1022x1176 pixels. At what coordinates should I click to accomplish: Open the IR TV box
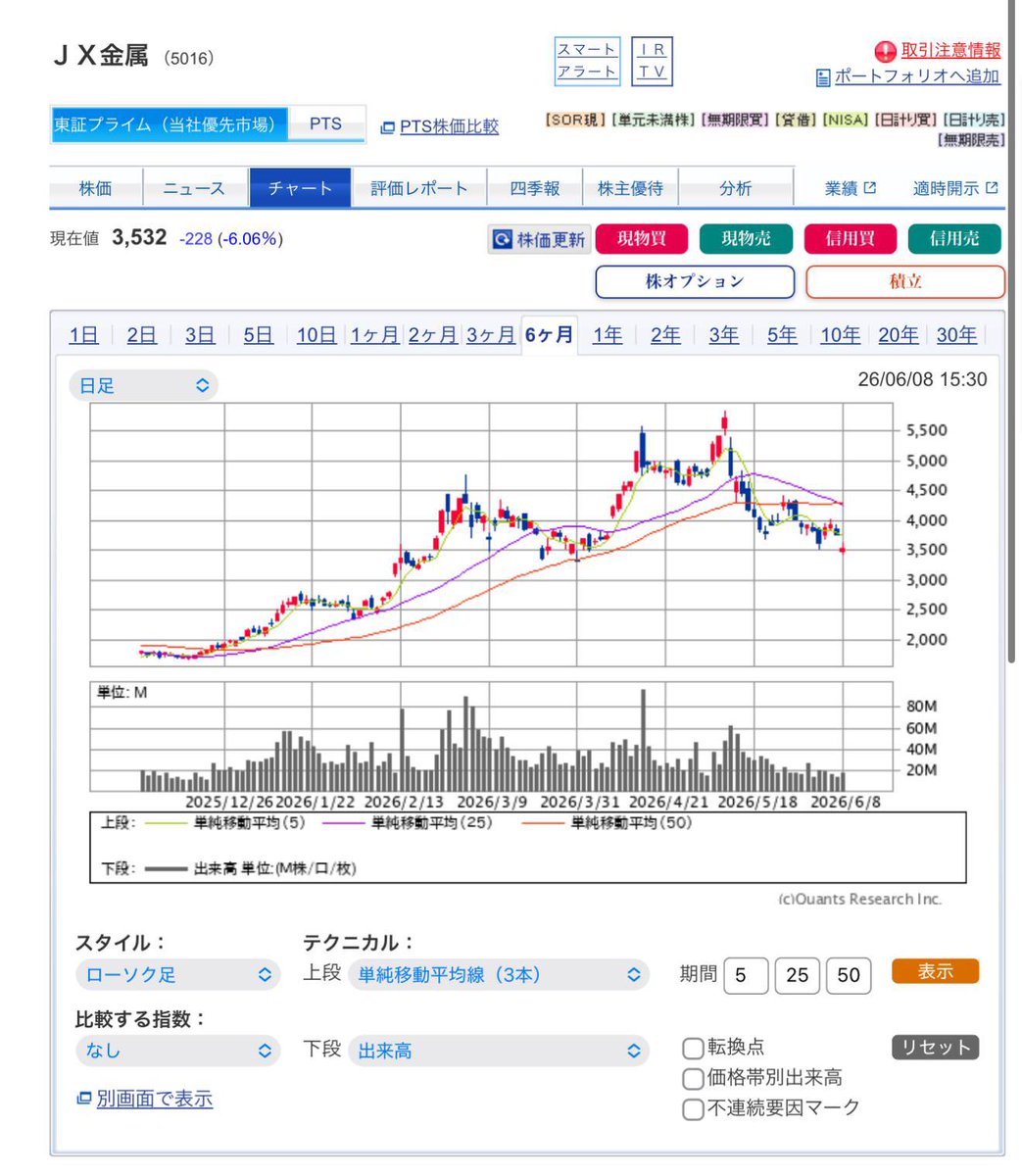pos(653,61)
